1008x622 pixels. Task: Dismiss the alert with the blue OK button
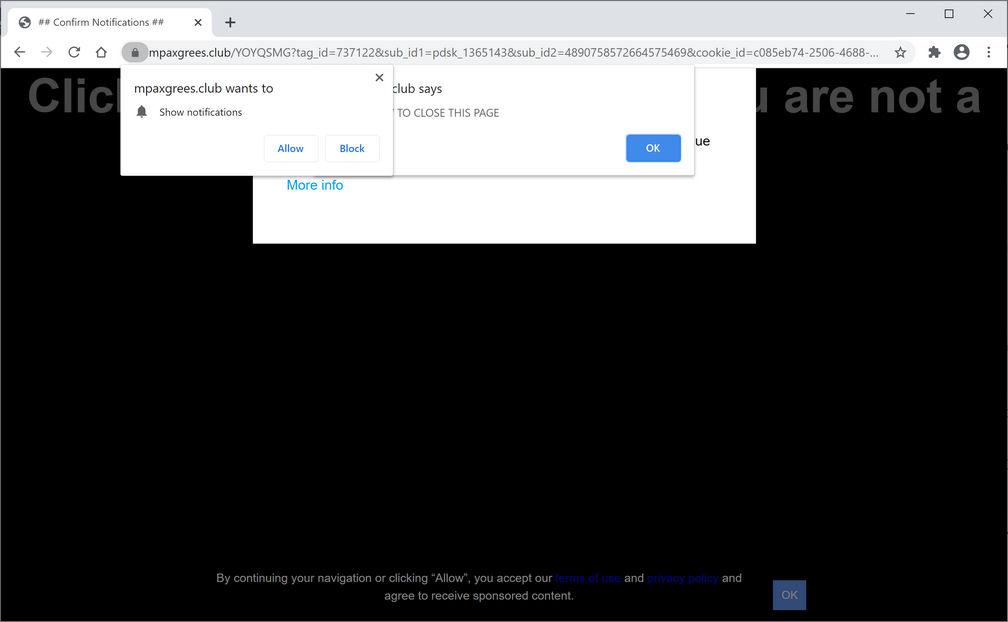coord(653,147)
